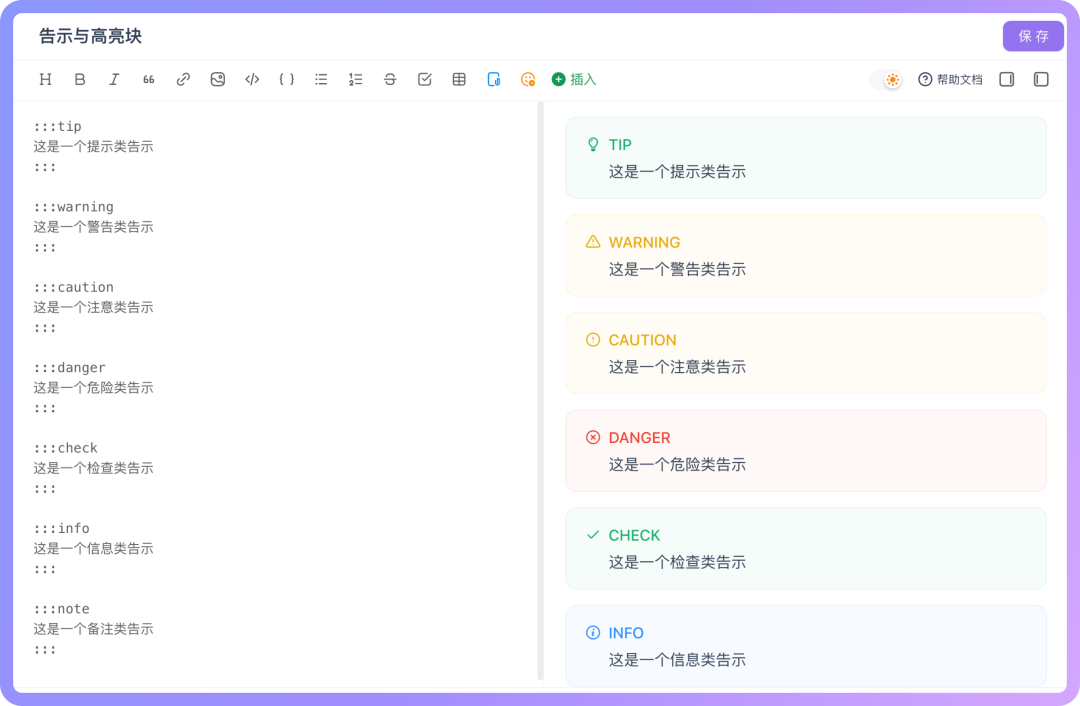Click the triangle icon in WARNING card
Image resolution: width=1080 pixels, height=706 pixels.
click(593, 242)
